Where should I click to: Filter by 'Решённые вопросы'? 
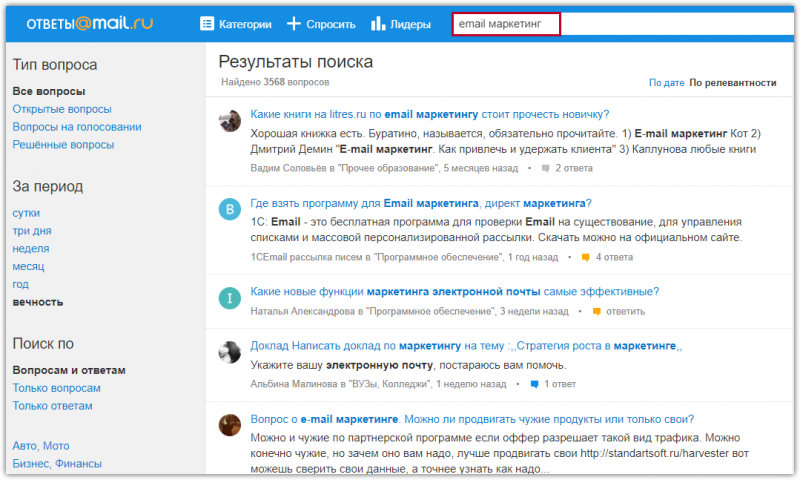(x=63, y=145)
